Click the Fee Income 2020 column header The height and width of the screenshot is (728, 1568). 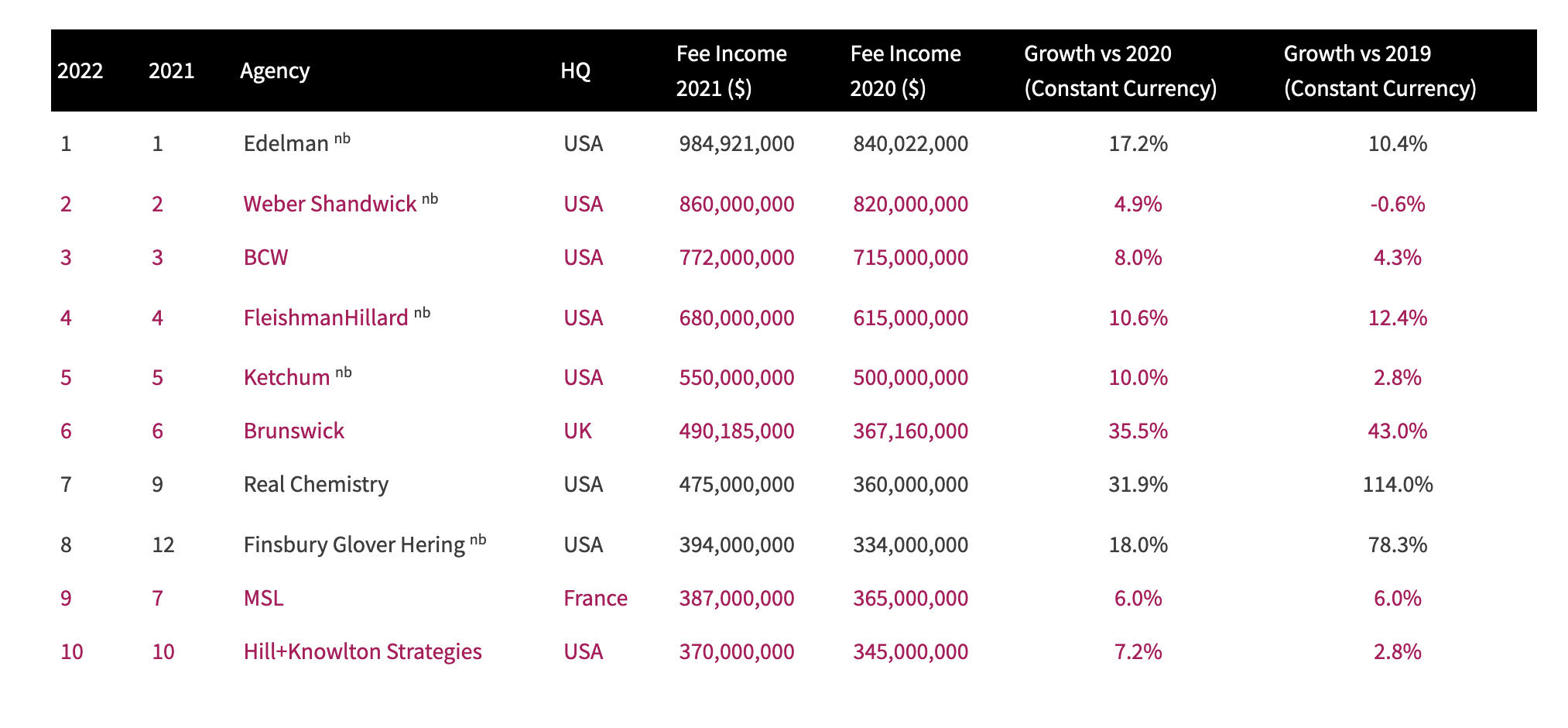pos(905,71)
